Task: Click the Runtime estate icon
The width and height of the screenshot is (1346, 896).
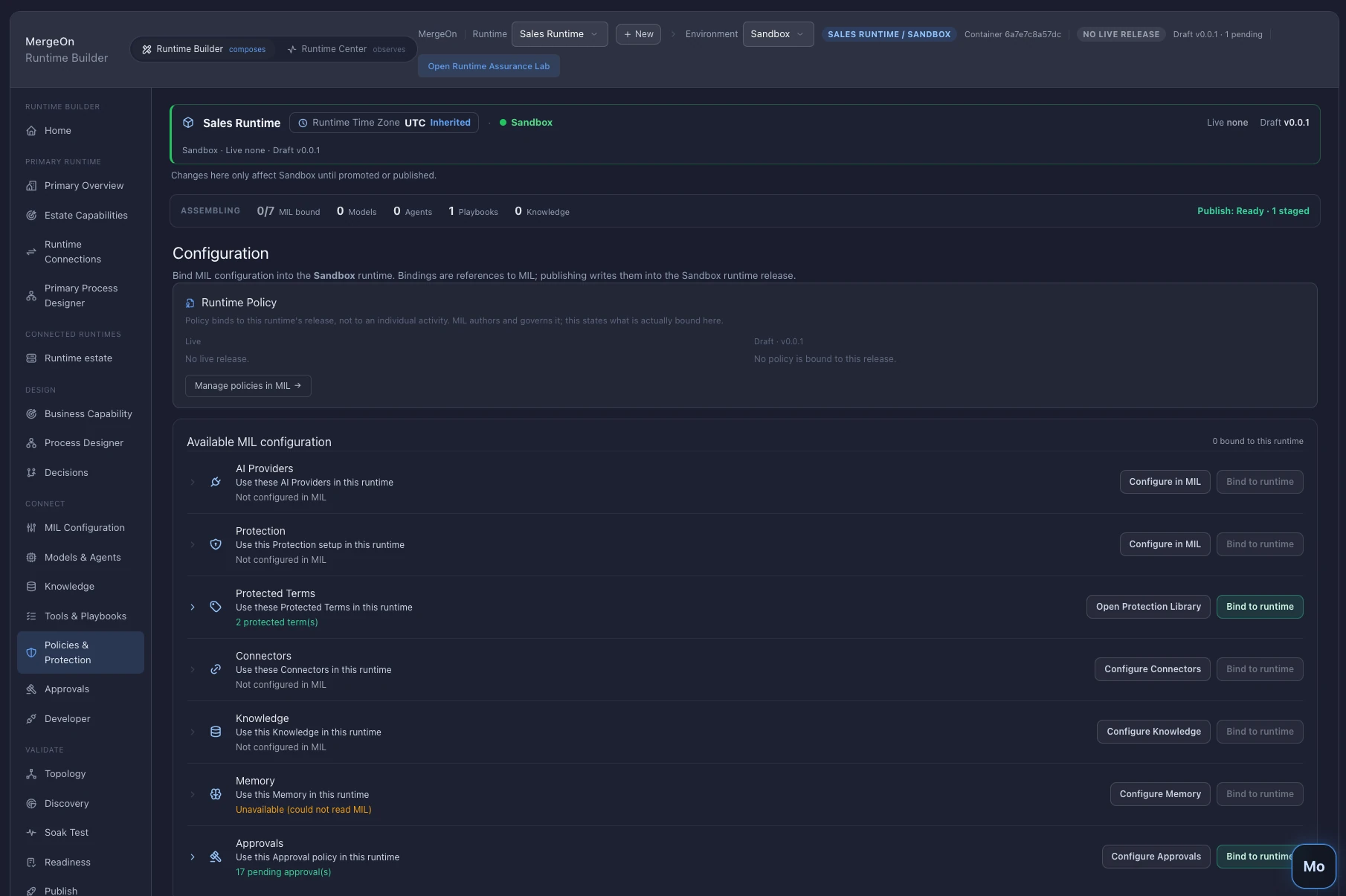Action: (31, 358)
